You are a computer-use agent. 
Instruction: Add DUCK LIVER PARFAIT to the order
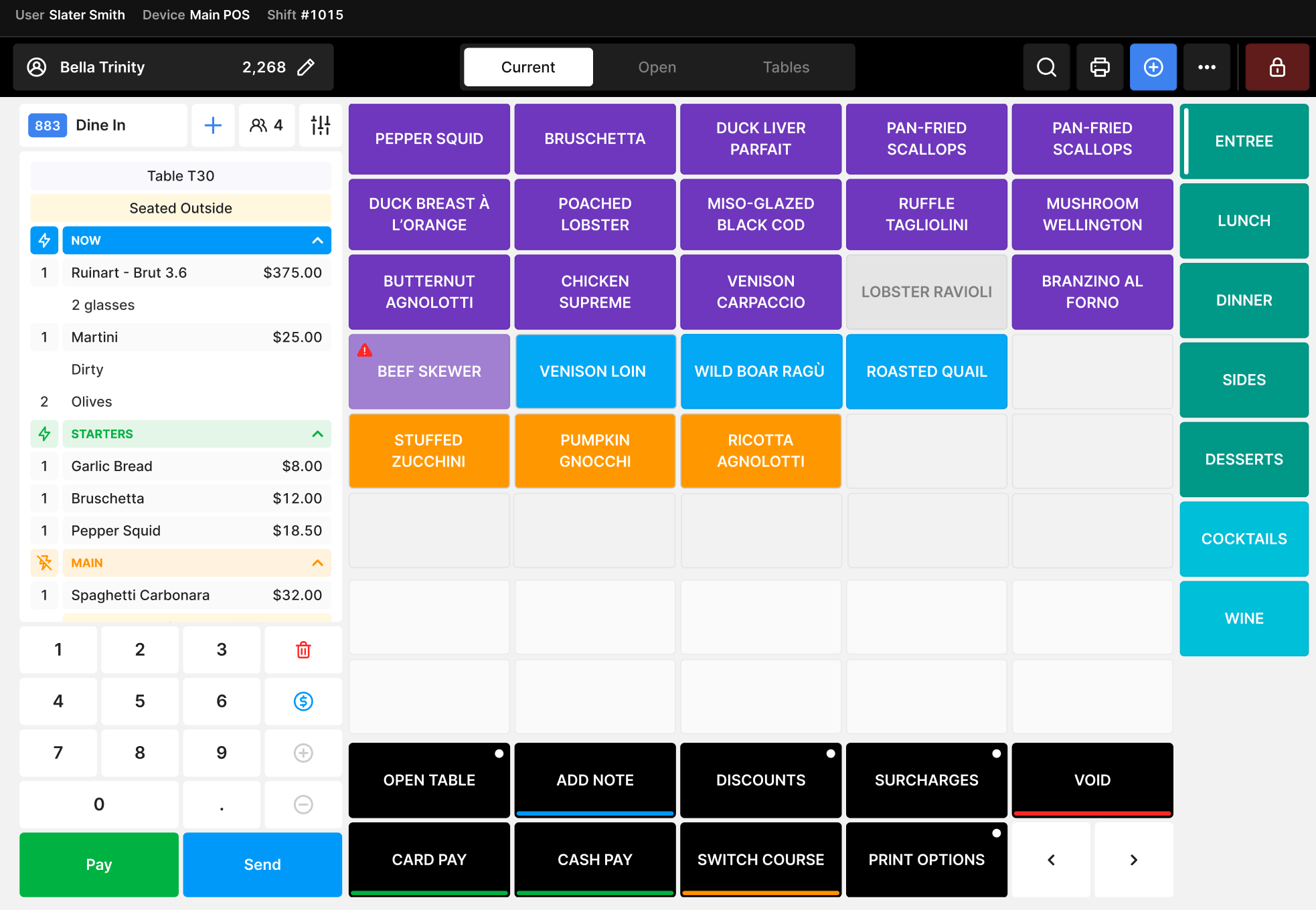point(761,139)
